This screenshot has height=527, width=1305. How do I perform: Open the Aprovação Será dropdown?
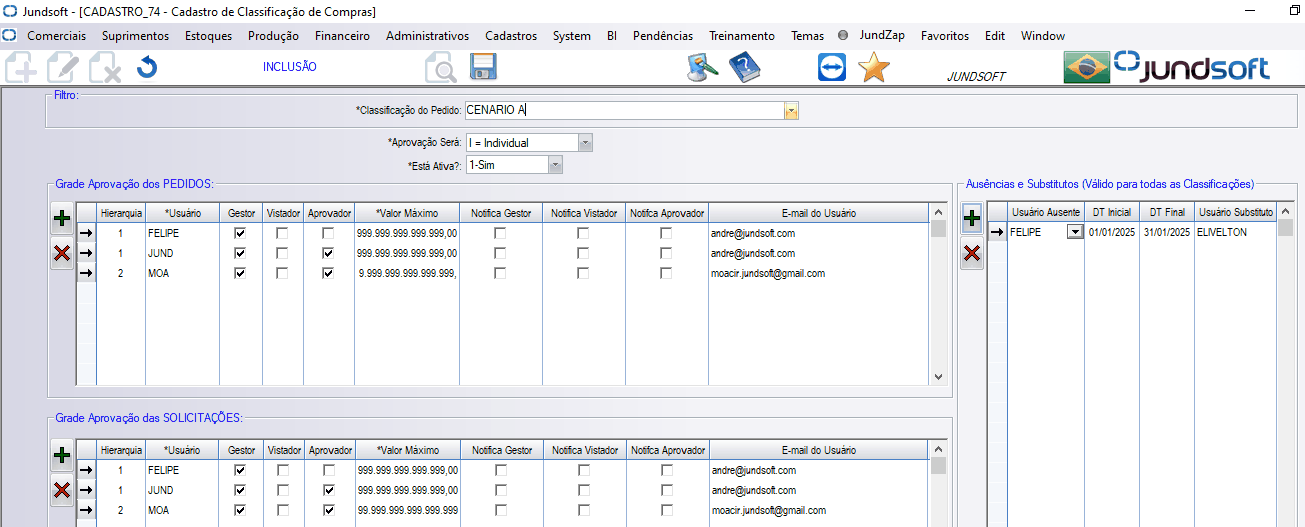coord(586,143)
